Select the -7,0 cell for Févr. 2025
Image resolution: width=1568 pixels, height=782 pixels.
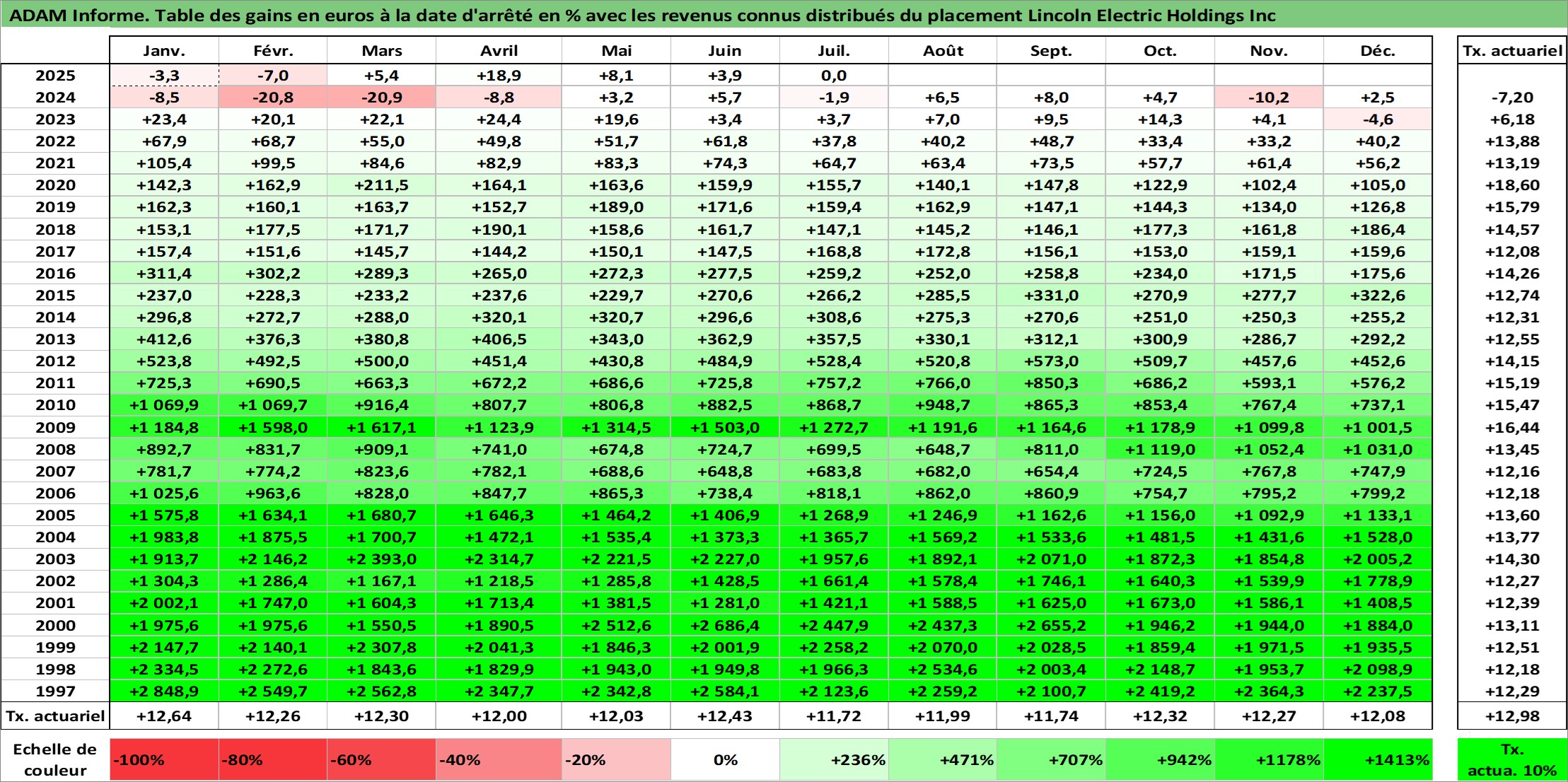click(273, 76)
